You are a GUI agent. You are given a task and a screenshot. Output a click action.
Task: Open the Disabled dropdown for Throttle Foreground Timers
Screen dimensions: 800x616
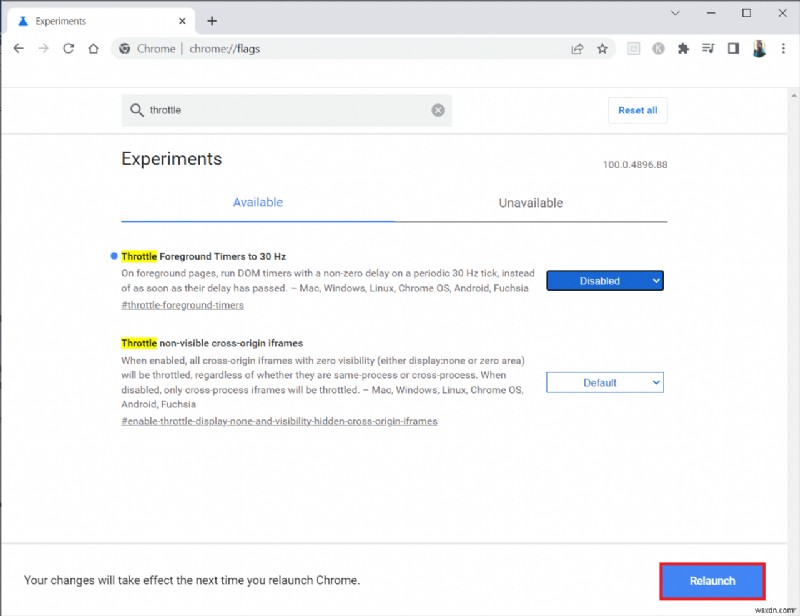tap(604, 281)
